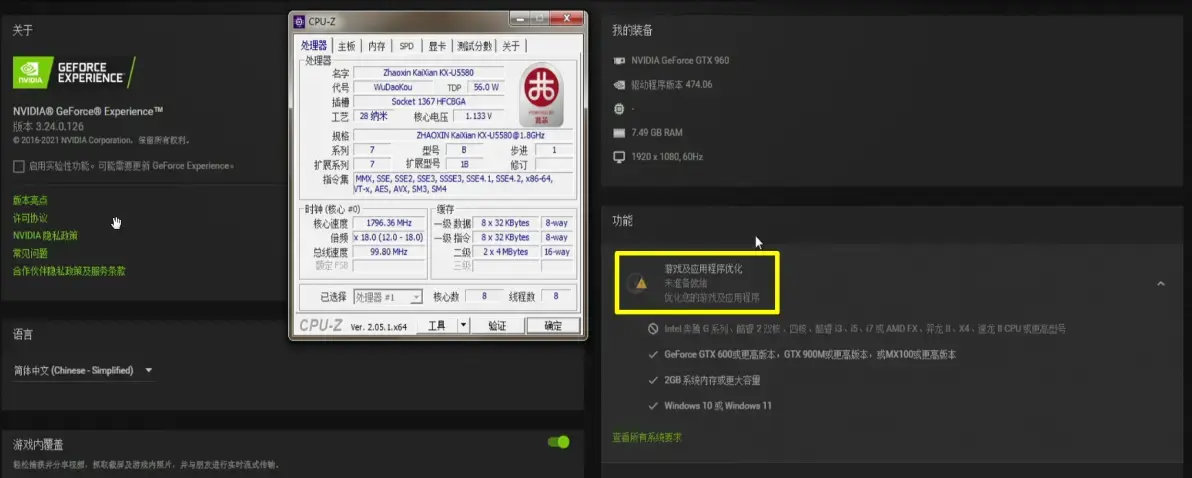
Task: Click the checkmark beside GeForce GTX 600 requirement
Action: click(x=653, y=354)
